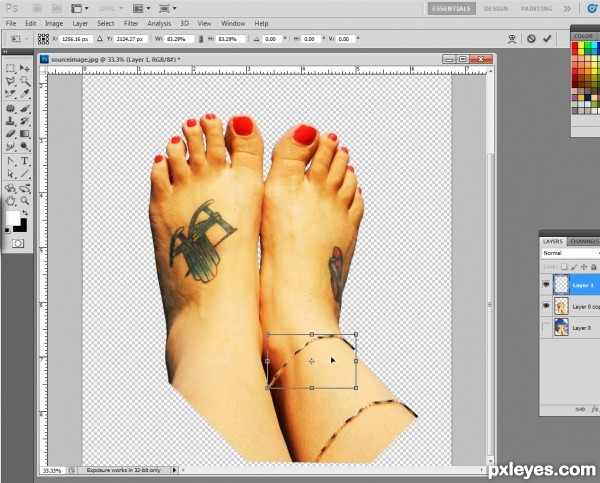Select the Horizontal Type tool
Screen dimensions: 600x483
pyautogui.click(x=25, y=161)
